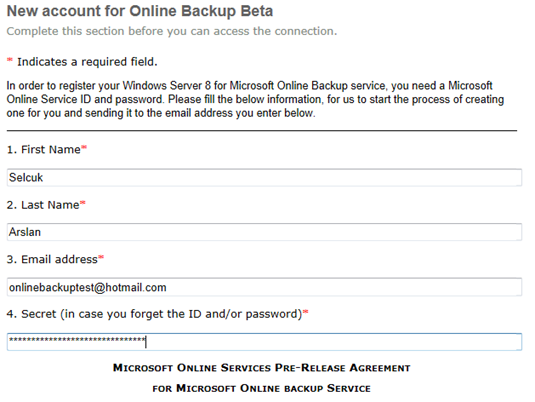Click the "Indicates a required field" note
The image size is (535, 402).
[x=87, y=62]
